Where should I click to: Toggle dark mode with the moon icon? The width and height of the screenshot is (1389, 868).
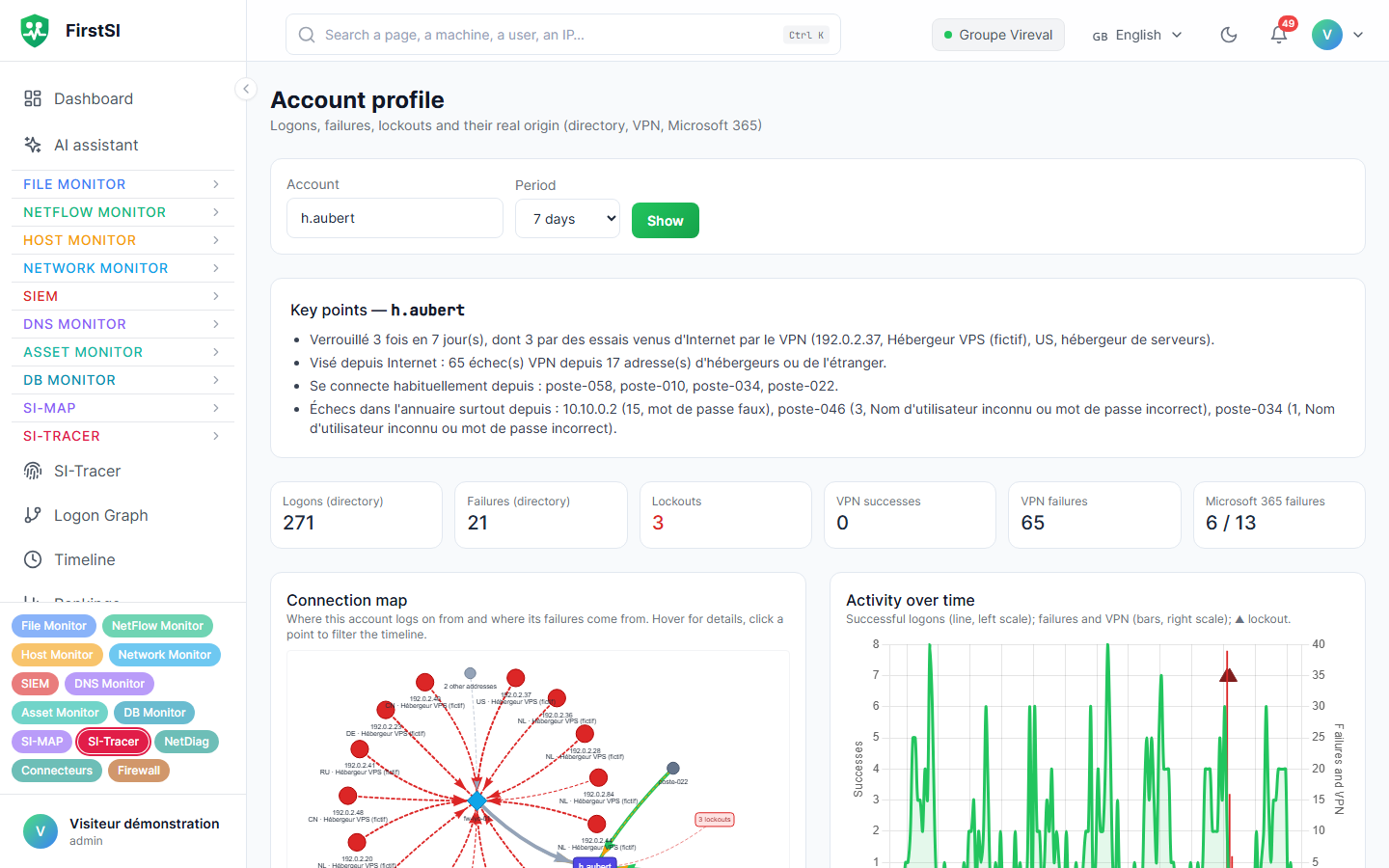[x=1229, y=35]
